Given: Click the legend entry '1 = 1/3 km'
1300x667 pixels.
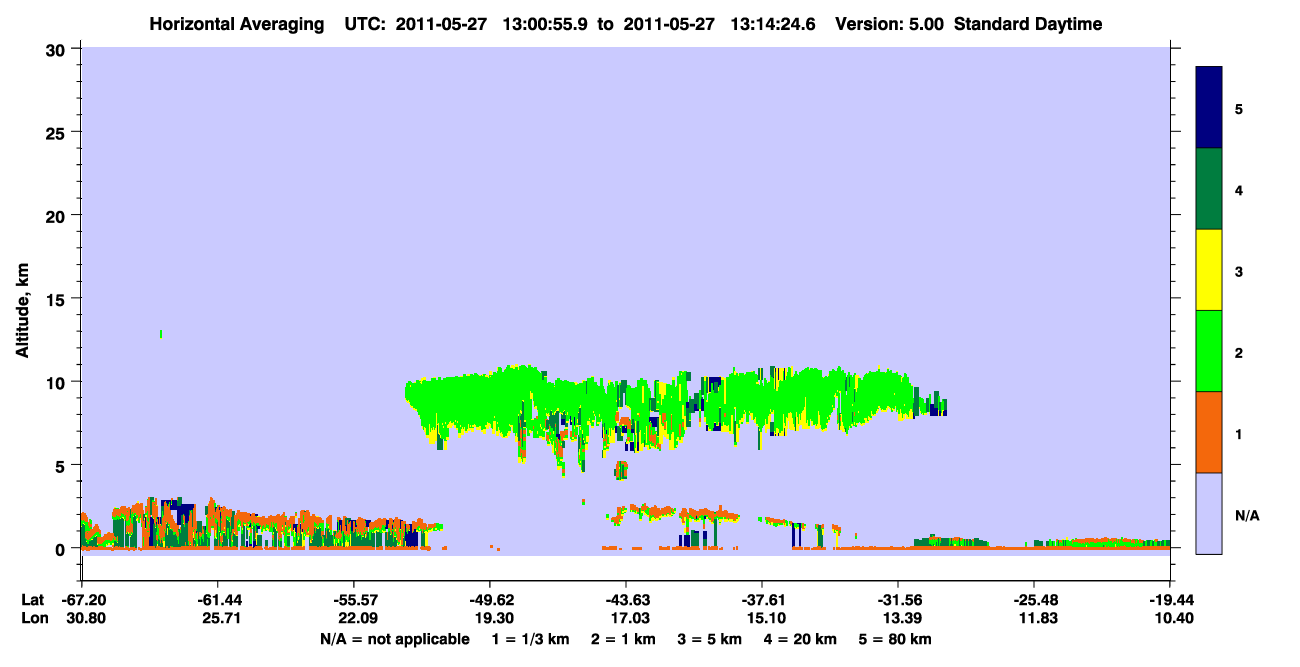Looking at the screenshot, I should click(530, 639).
